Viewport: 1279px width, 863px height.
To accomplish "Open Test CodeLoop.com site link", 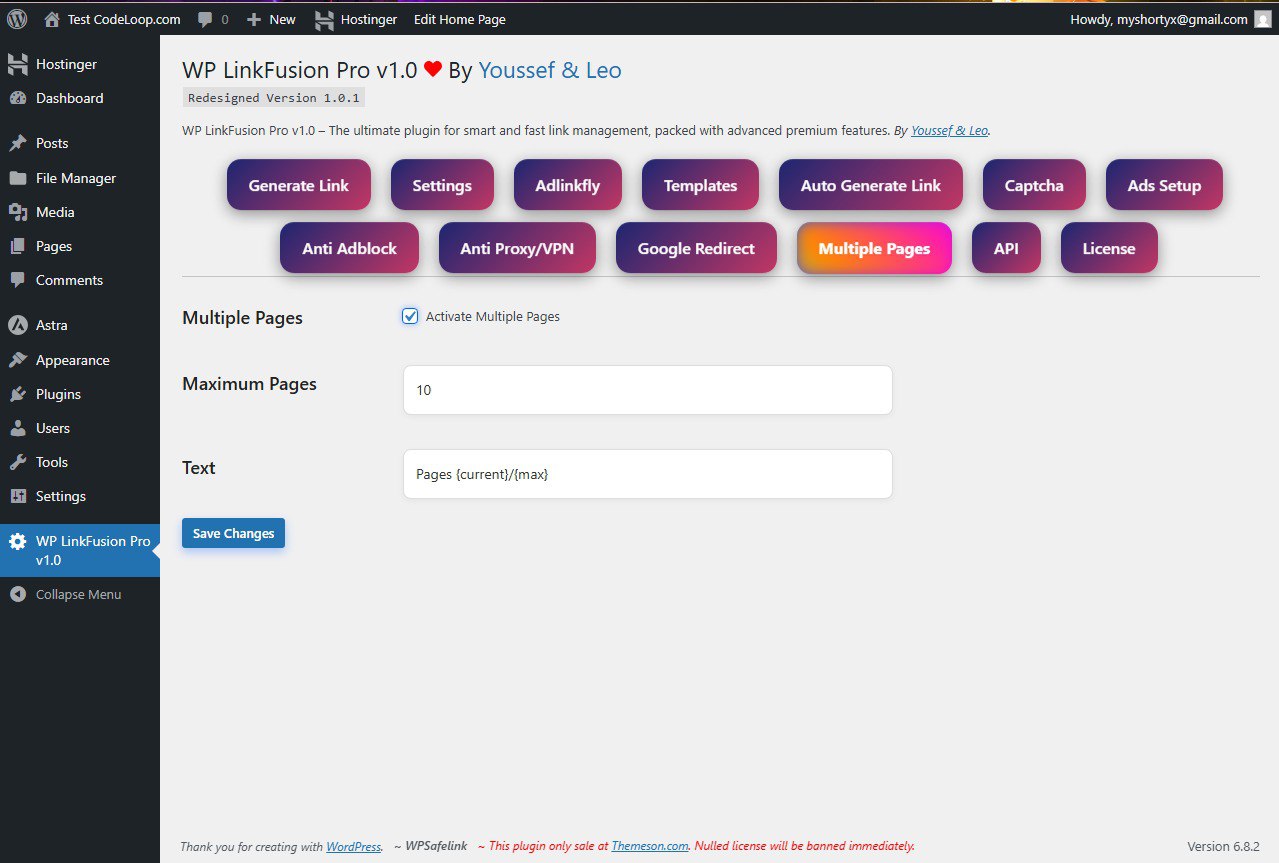I will point(124,19).
